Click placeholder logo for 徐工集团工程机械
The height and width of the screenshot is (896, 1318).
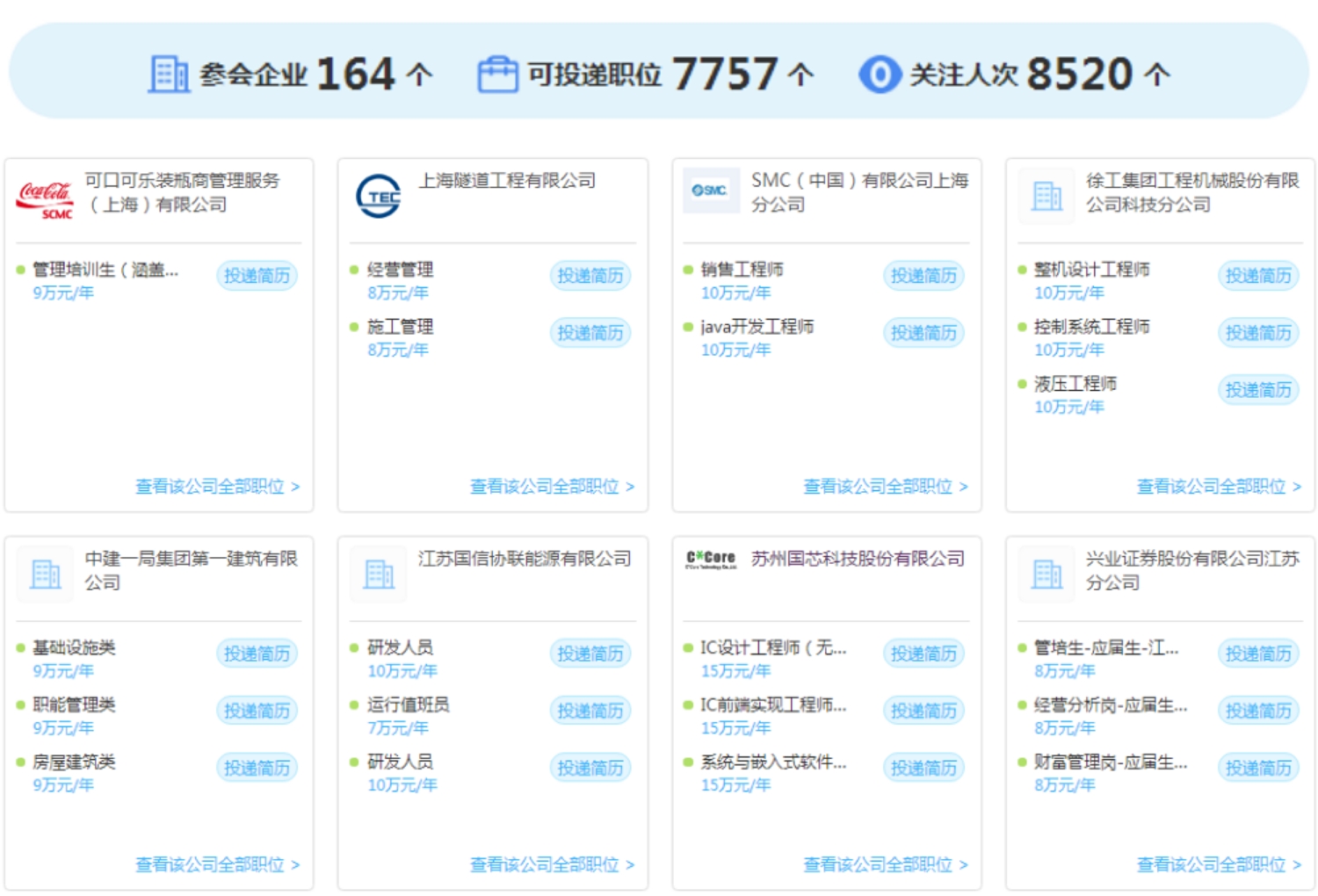[x=1046, y=196]
